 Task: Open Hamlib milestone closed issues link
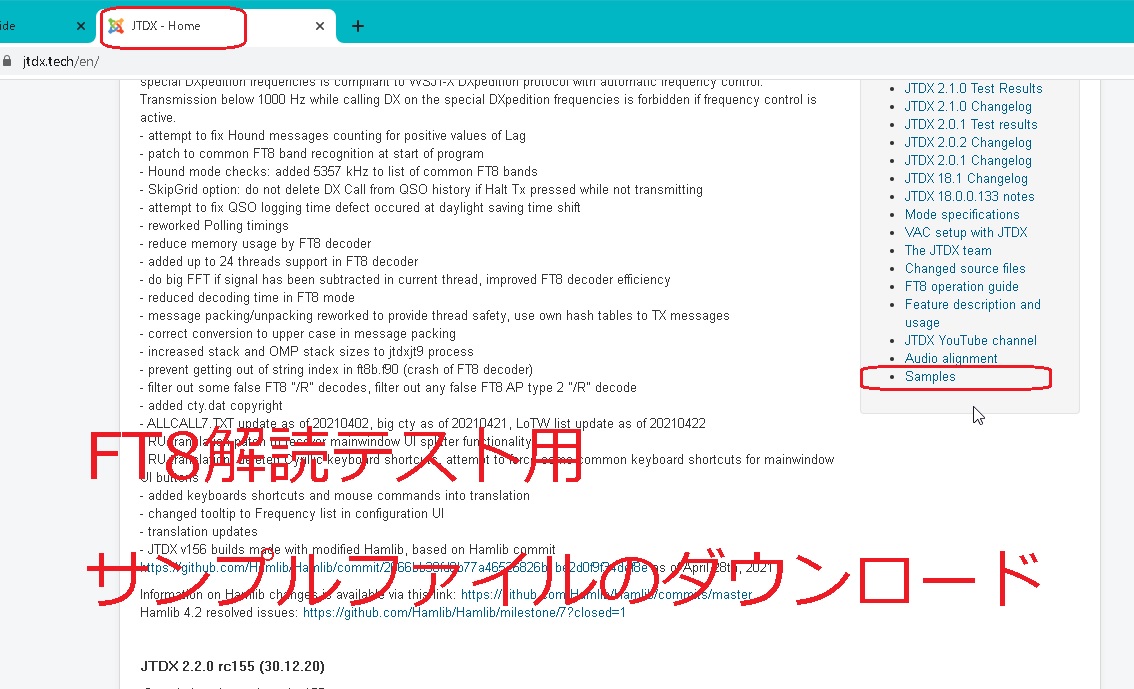464,613
